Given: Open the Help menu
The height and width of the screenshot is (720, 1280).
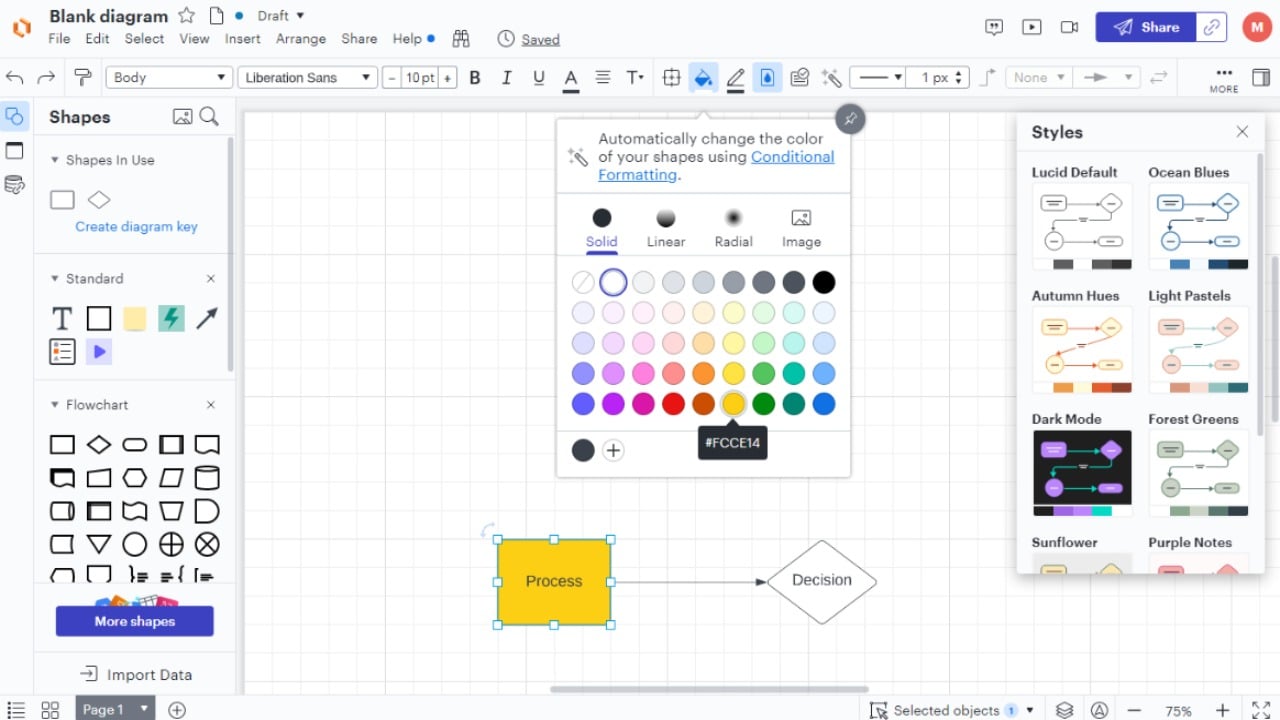Looking at the screenshot, I should pos(407,39).
